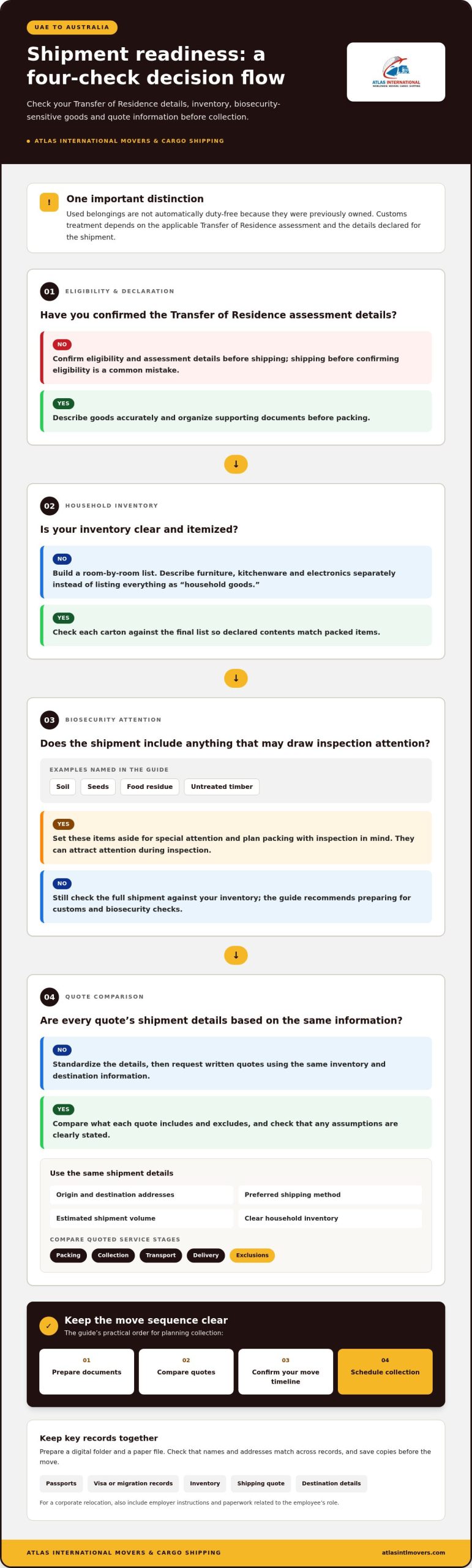This screenshot has height=1568, width=472.
Task: Select the Untreated timber chip
Action: point(222,787)
